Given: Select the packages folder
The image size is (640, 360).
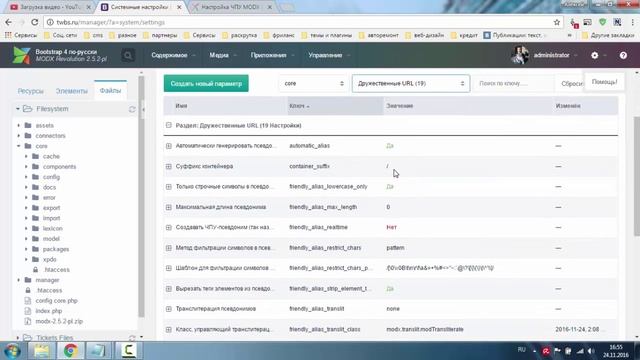Looking at the screenshot, I should (56, 249).
